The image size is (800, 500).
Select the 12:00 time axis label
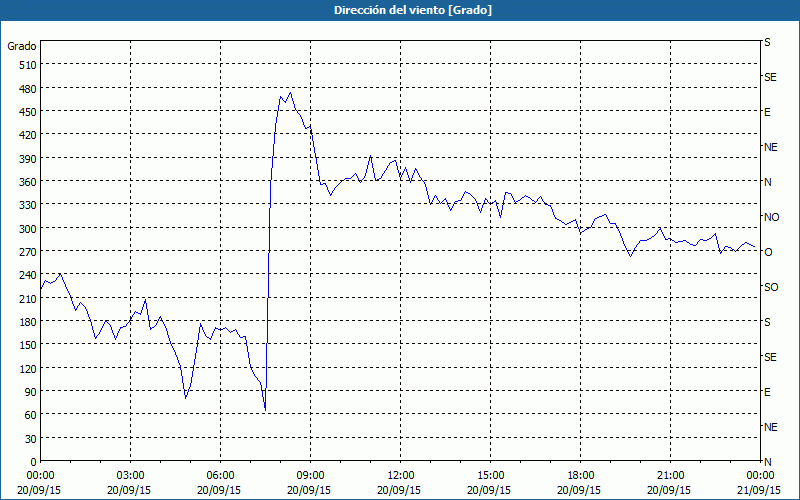[401, 476]
